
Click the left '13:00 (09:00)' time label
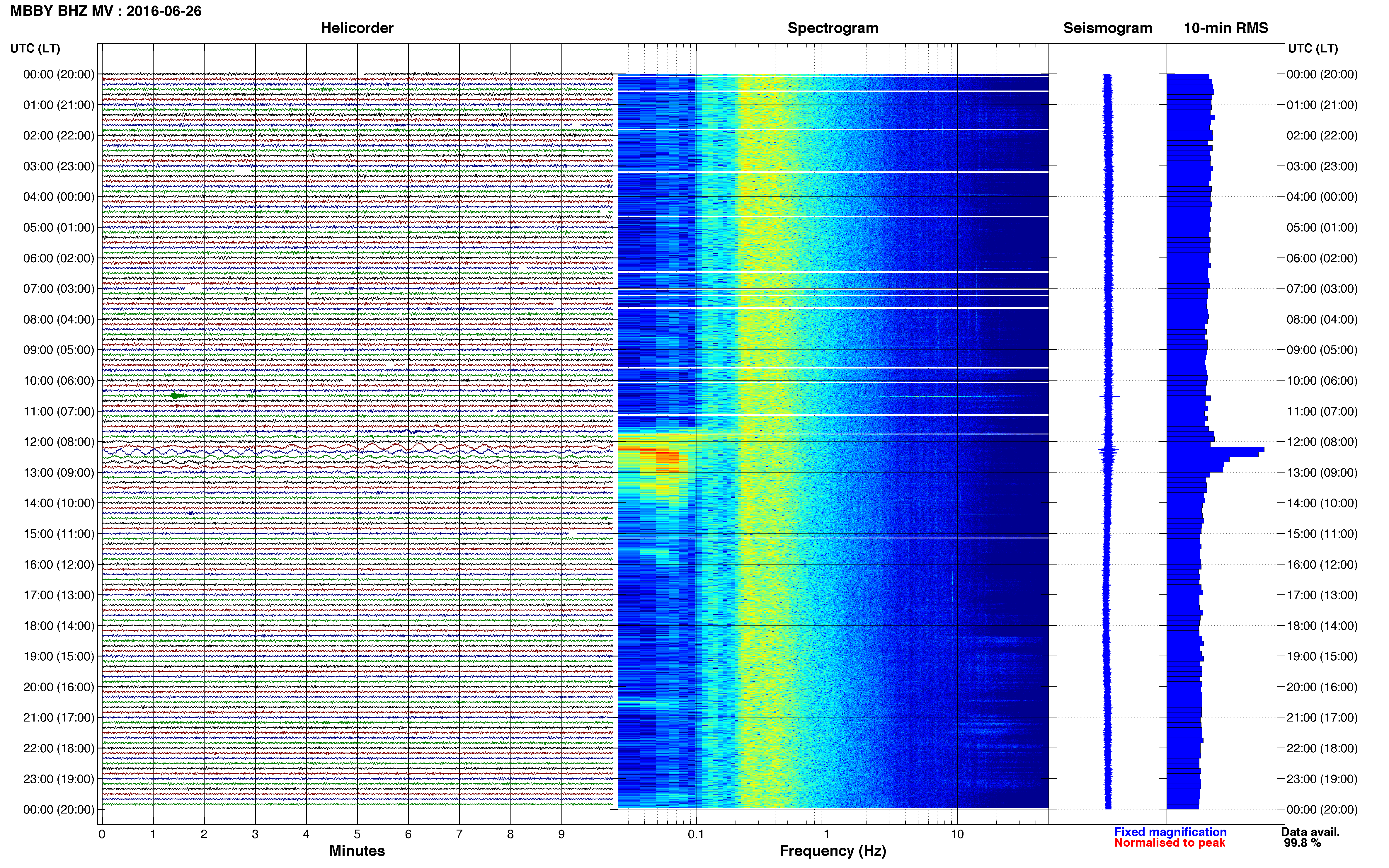tap(59, 473)
